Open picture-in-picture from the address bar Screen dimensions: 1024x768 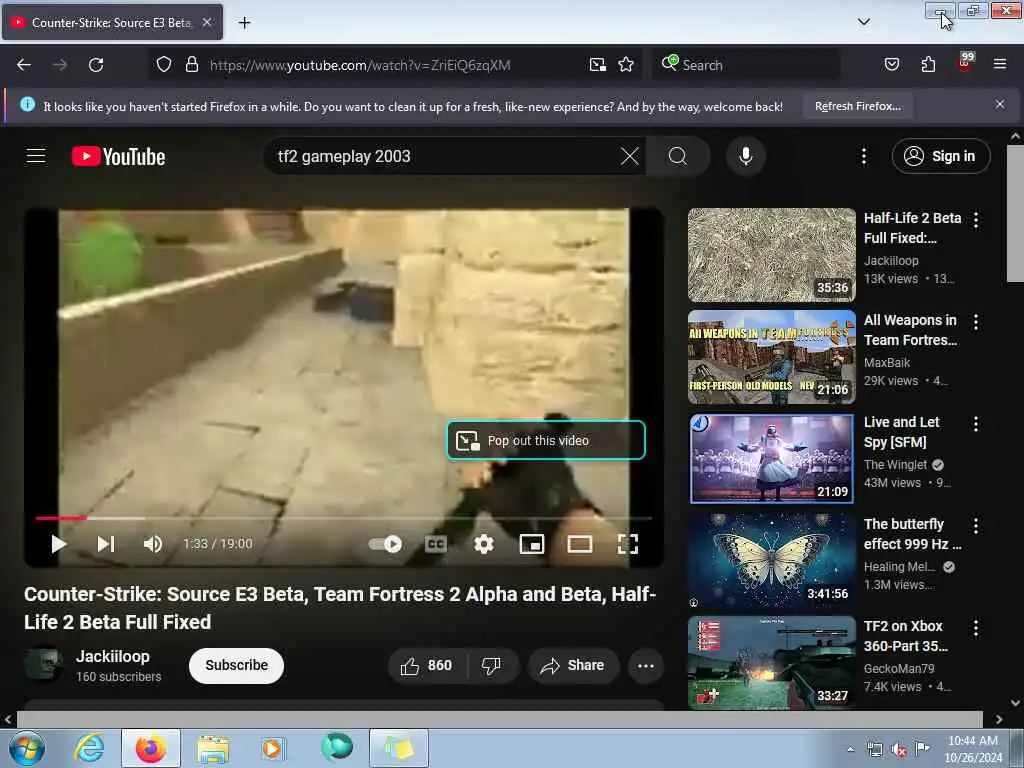click(598, 65)
